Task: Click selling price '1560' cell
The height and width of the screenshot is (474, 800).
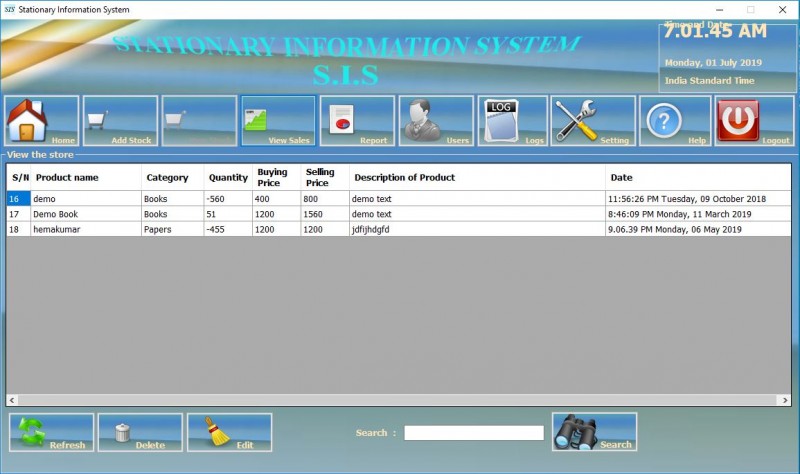Action: click(325, 214)
